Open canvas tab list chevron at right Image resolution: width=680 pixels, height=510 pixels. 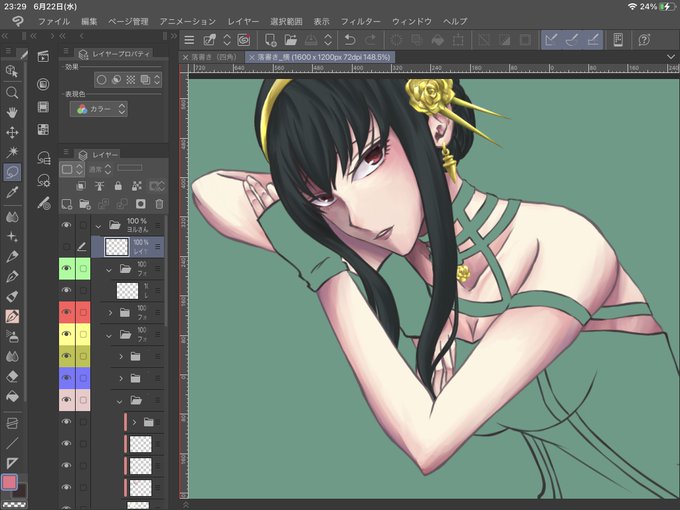point(670,57)
